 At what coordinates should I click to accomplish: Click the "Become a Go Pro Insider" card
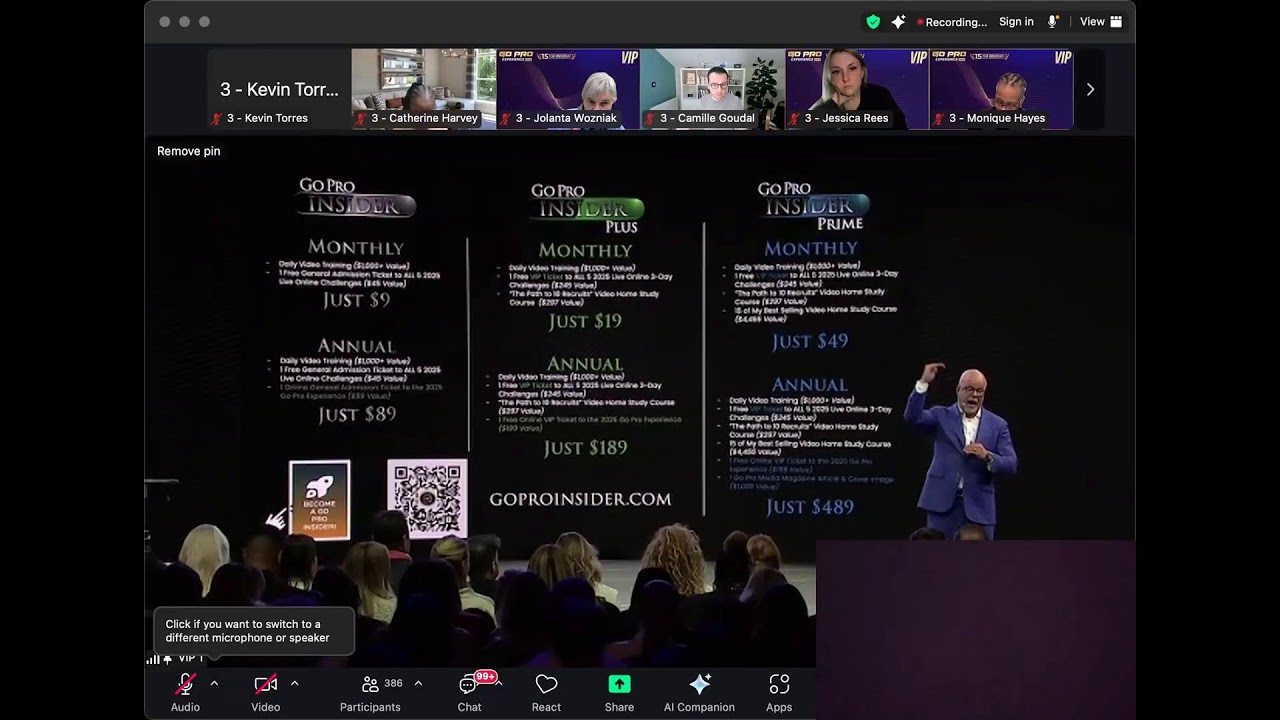tap(319, 500)
